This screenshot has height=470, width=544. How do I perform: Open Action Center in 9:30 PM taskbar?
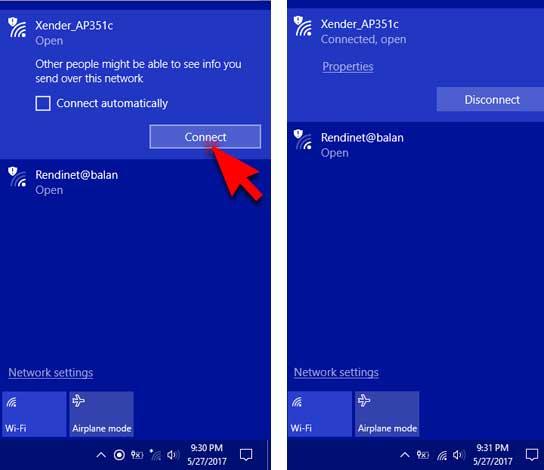pyautogui.click(x=246, y=455)
